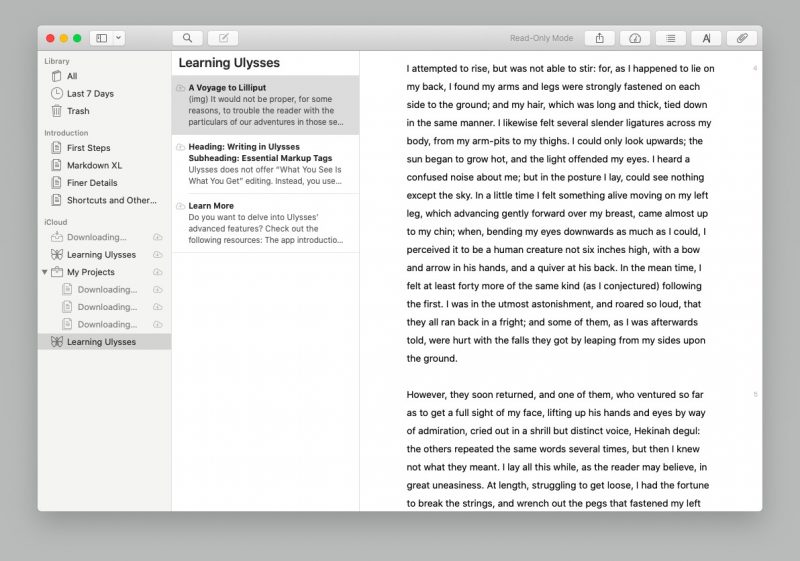Image resolution: width=800 pixels, height=561 pixels.
Task: Click the Trash bin icon
Action: (x=57, y=111)
